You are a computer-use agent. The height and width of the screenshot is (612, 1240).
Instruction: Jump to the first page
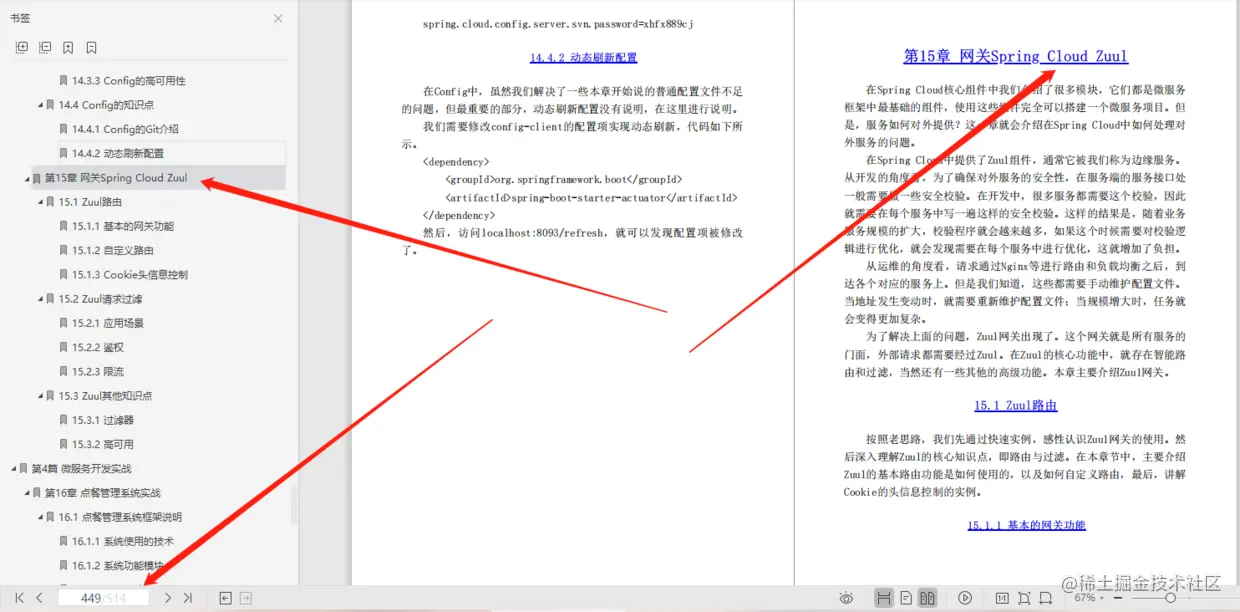[19, 598]
